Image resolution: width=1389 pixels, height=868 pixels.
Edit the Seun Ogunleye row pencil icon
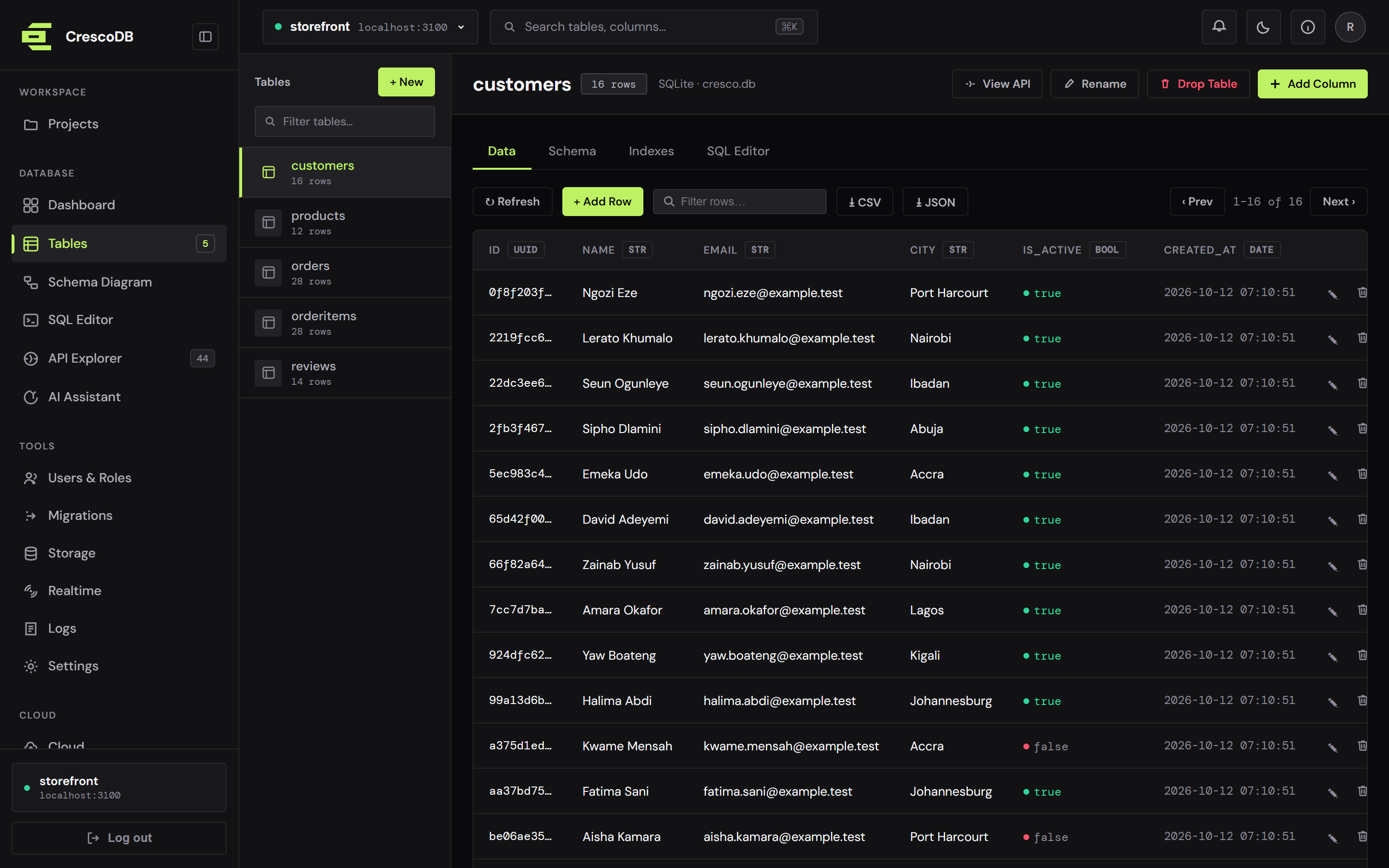click(x=1333, y=385)
